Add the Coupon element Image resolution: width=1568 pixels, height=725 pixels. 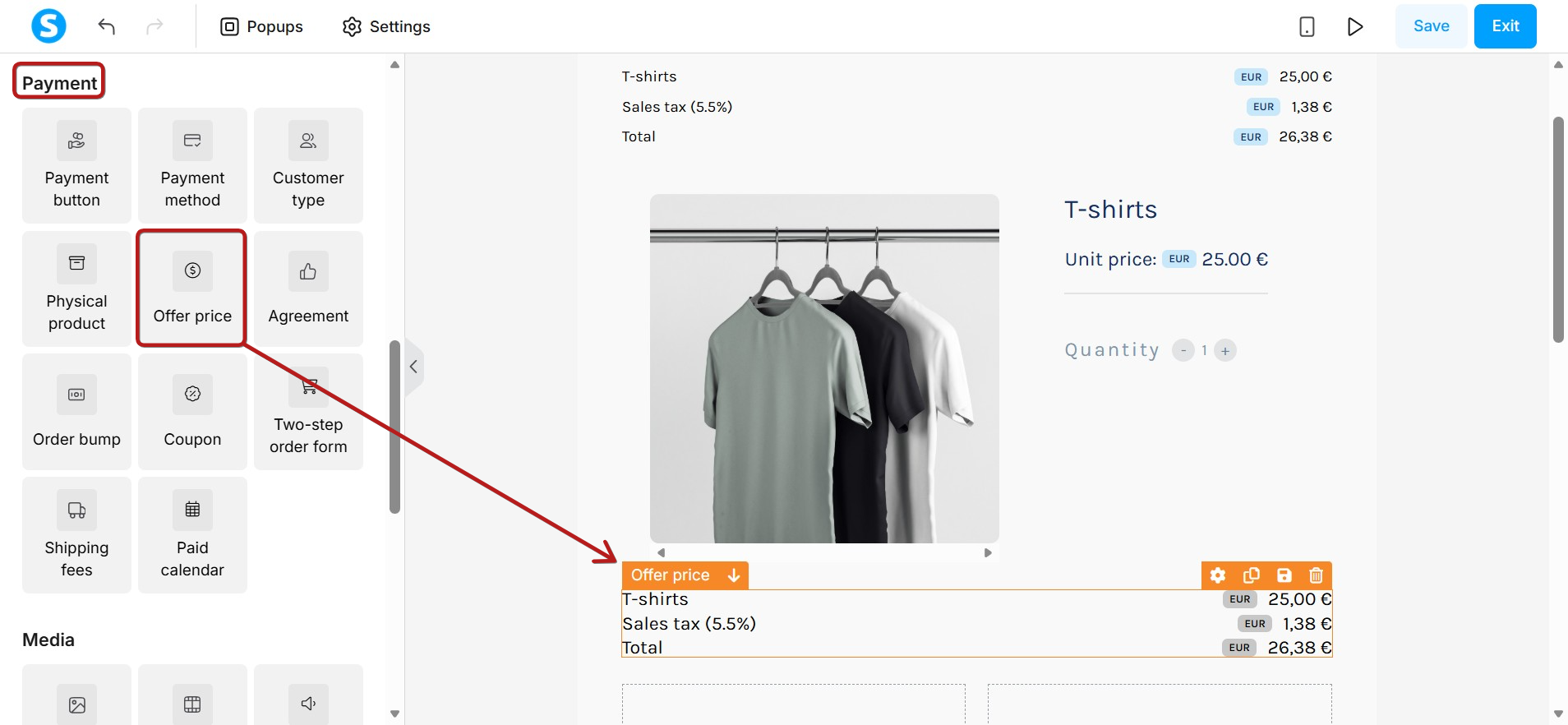click(x=192, y=412)
